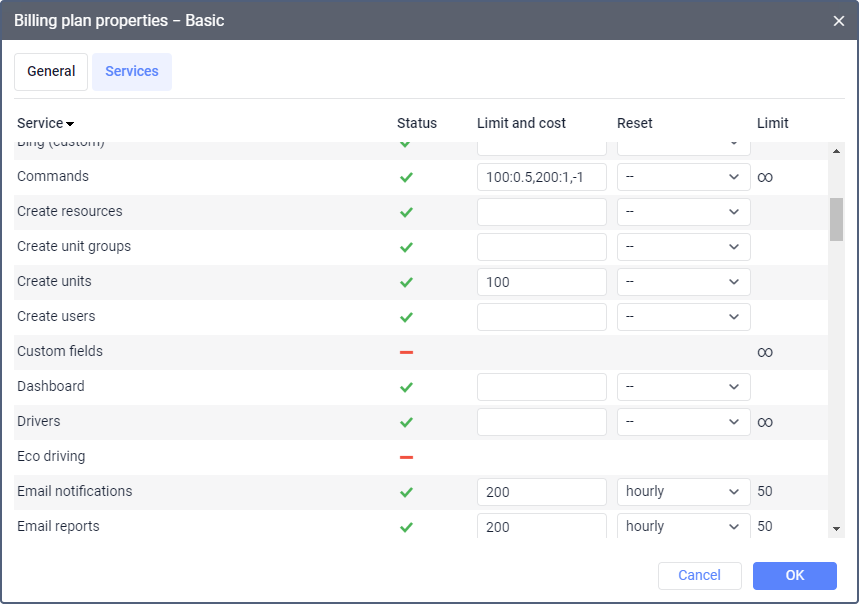Toggle the Eco driving red status icon

406,457
